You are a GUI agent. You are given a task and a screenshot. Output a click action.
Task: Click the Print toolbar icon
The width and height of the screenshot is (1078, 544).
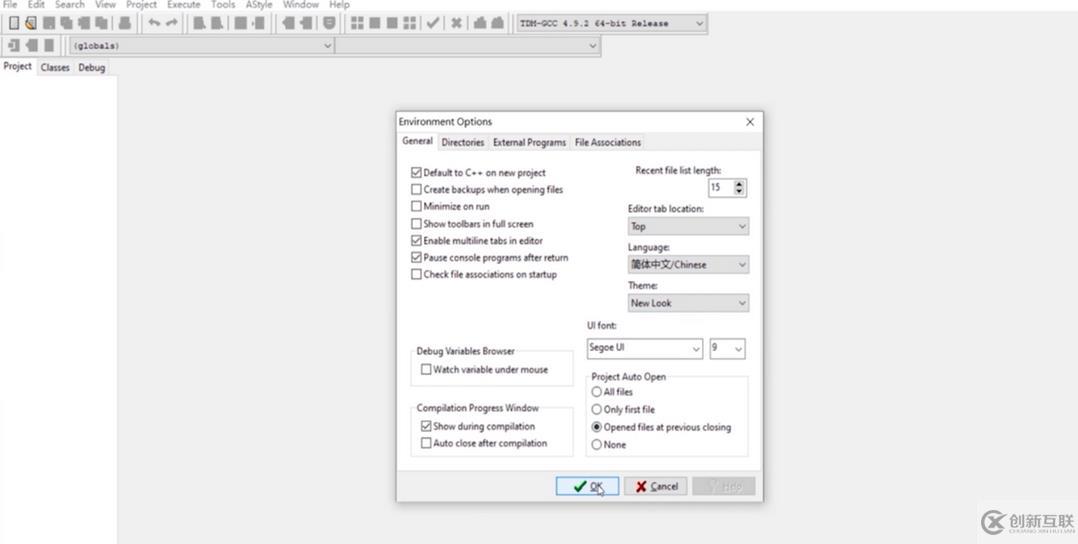[x=125, y=23]
